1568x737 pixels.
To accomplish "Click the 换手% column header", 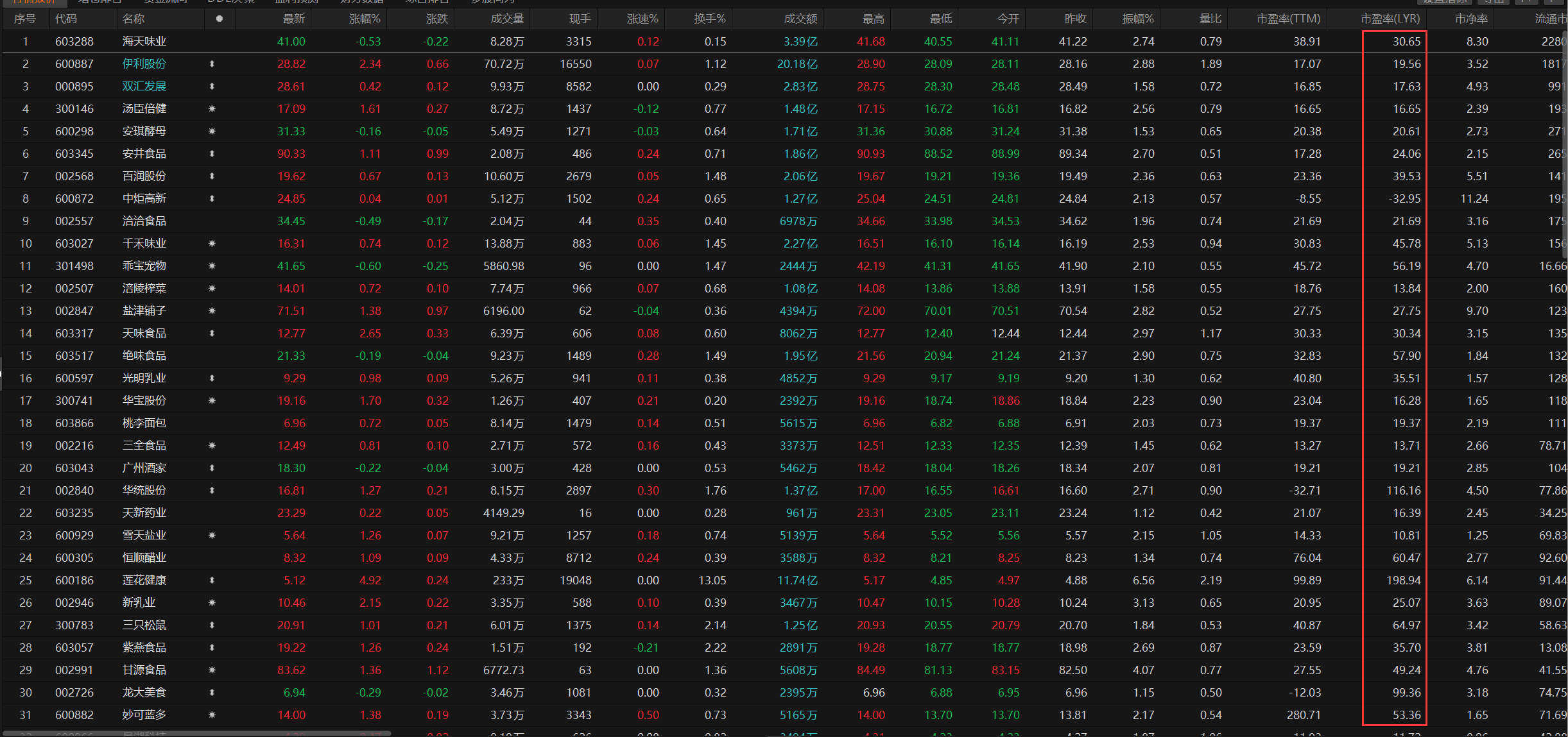I will click(709, 19).
